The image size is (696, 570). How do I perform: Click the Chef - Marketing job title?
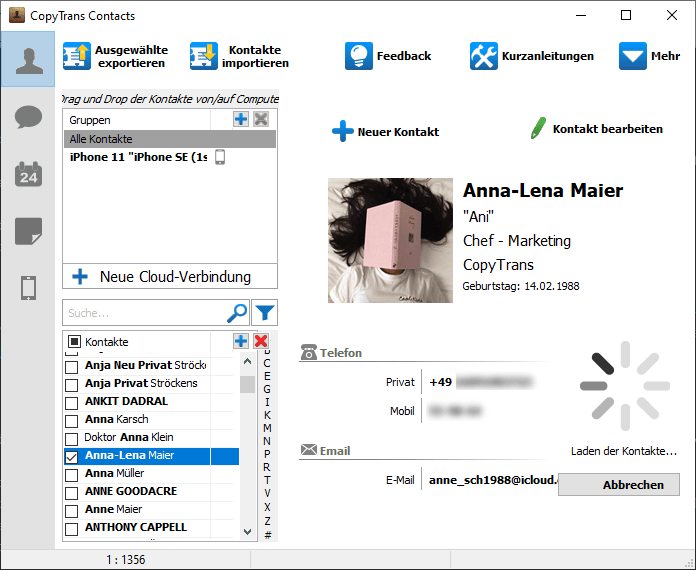517,241
